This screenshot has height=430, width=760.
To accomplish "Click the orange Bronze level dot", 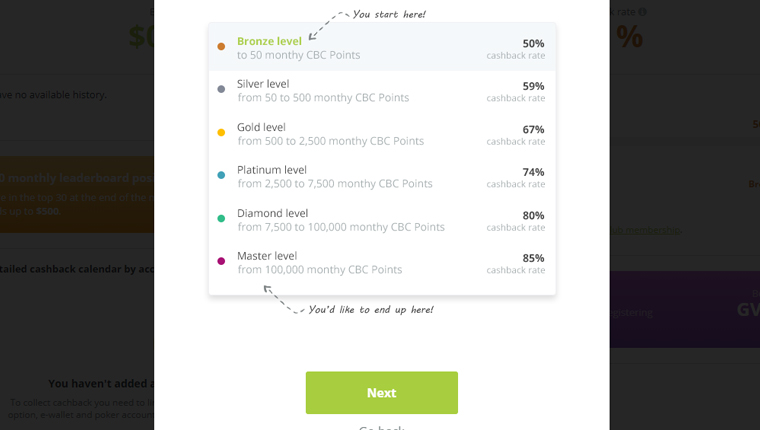I will click(221, 47).
